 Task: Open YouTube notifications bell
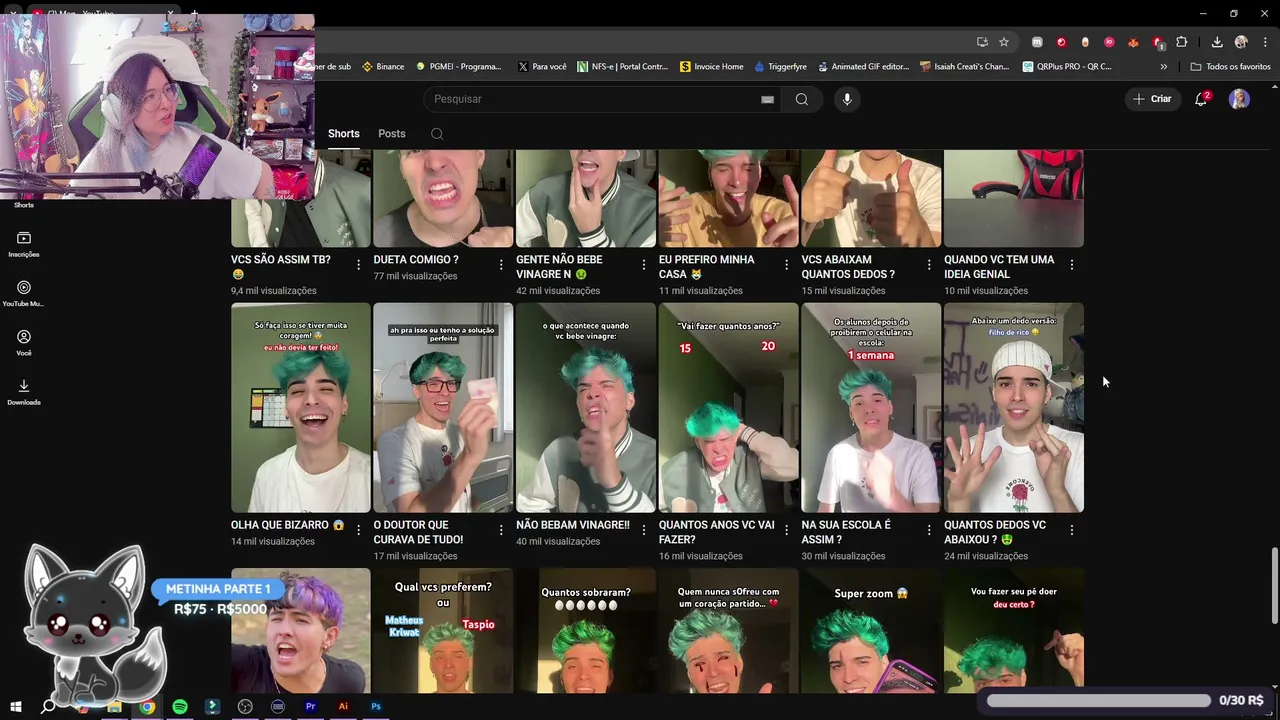click(x=1201, y=99)
